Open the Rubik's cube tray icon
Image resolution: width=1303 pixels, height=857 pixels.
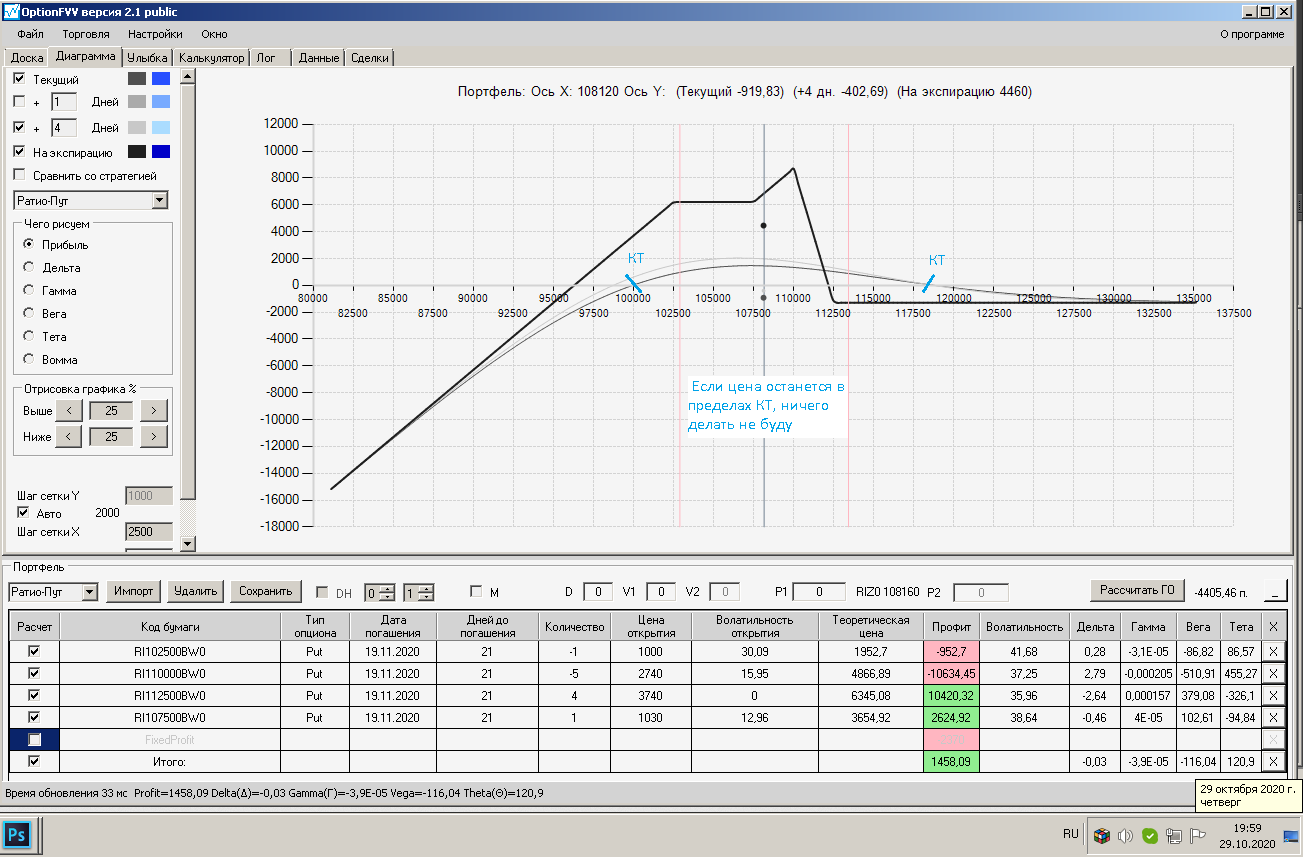(x=1101, y=835)
